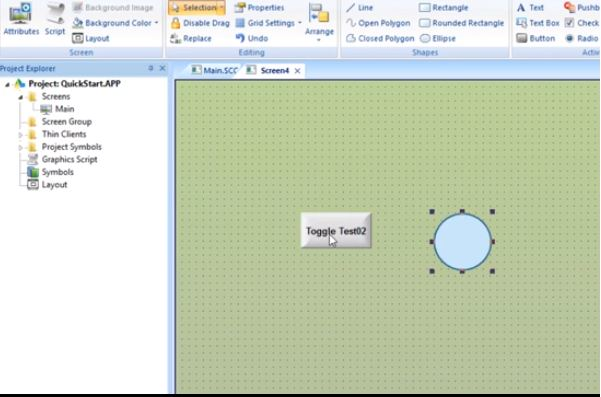This screenshot has width=601, height=397.
Task: Expand Background Color dropdown arrow
Action: tap(156, 23)
